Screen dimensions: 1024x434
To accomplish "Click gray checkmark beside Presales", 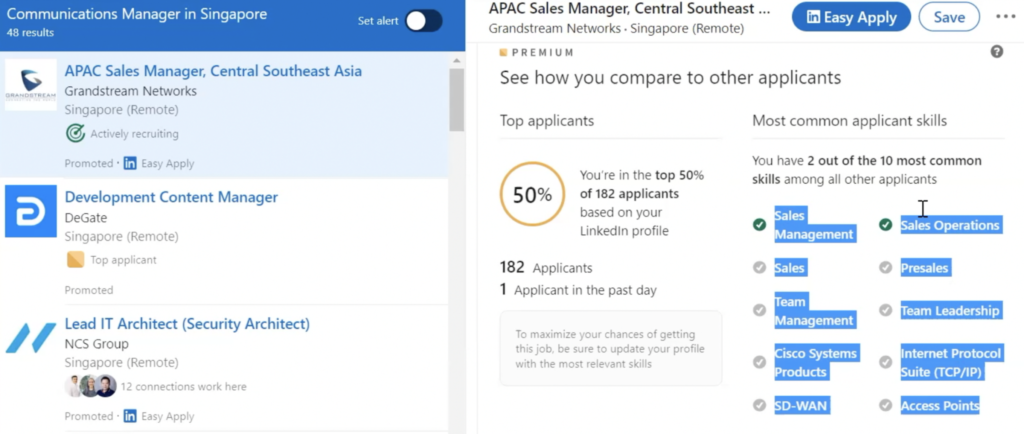I will [x=886, y=268].
